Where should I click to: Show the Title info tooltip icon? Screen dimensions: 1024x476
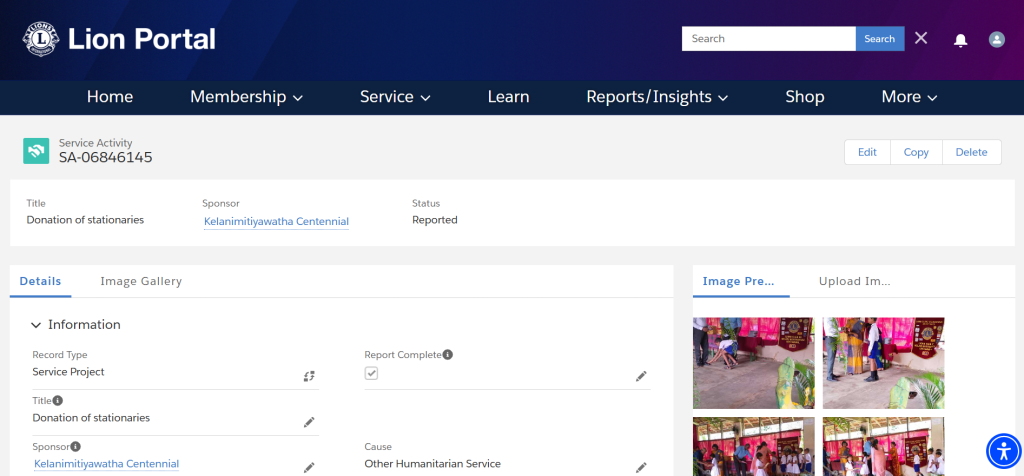[58, 400]
